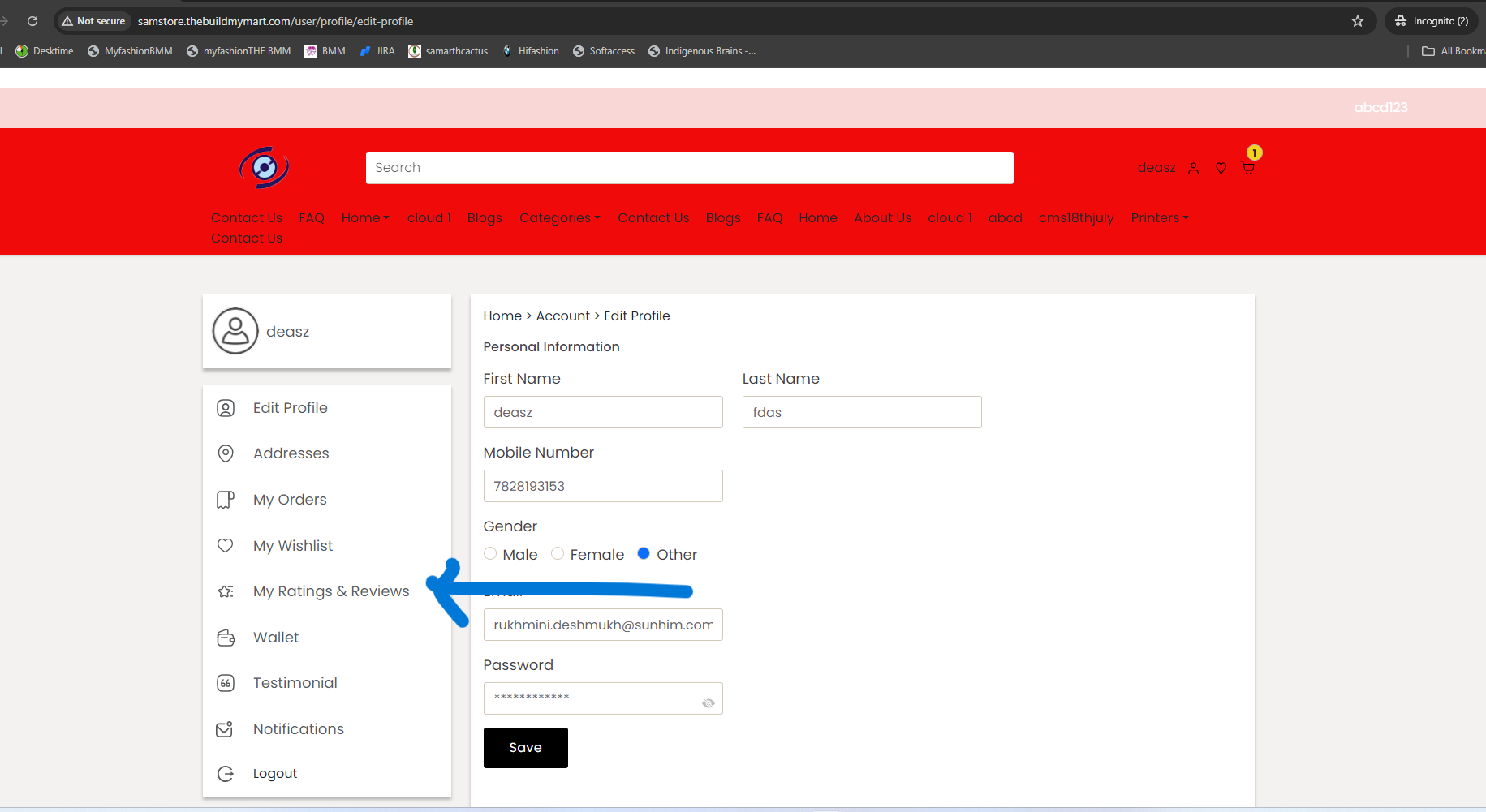Open Notifications via its mail icon
The height and width of the screenshot is (812, 1486).
coord(225,729)
